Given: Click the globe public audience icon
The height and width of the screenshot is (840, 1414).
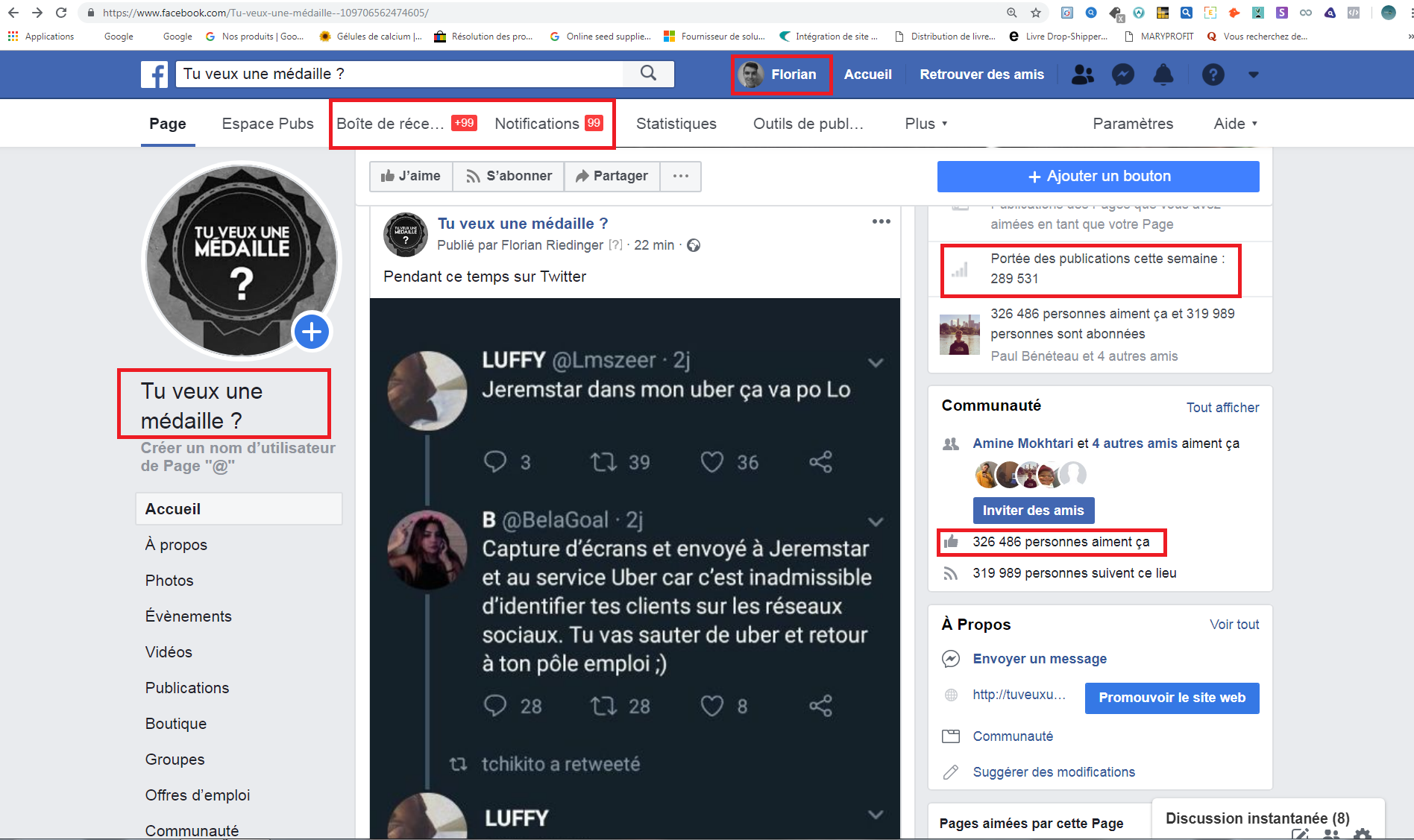Looking at the screenshot, I should coord(694,245).
